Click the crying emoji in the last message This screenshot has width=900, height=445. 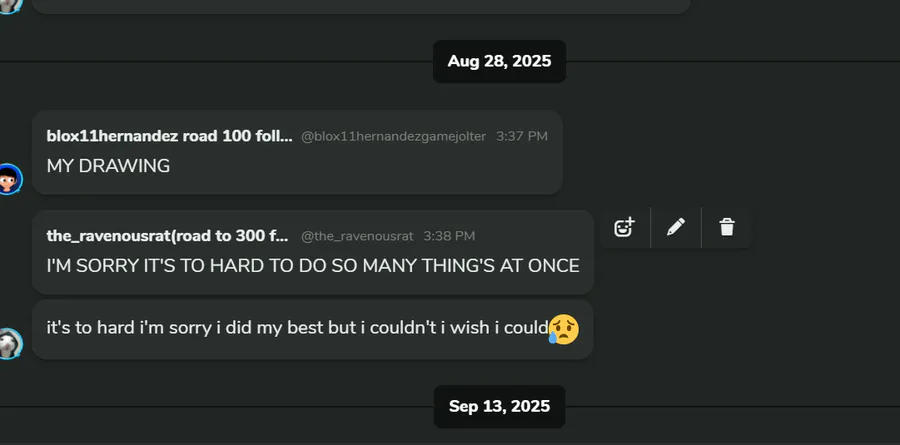[x=564, y=329]
